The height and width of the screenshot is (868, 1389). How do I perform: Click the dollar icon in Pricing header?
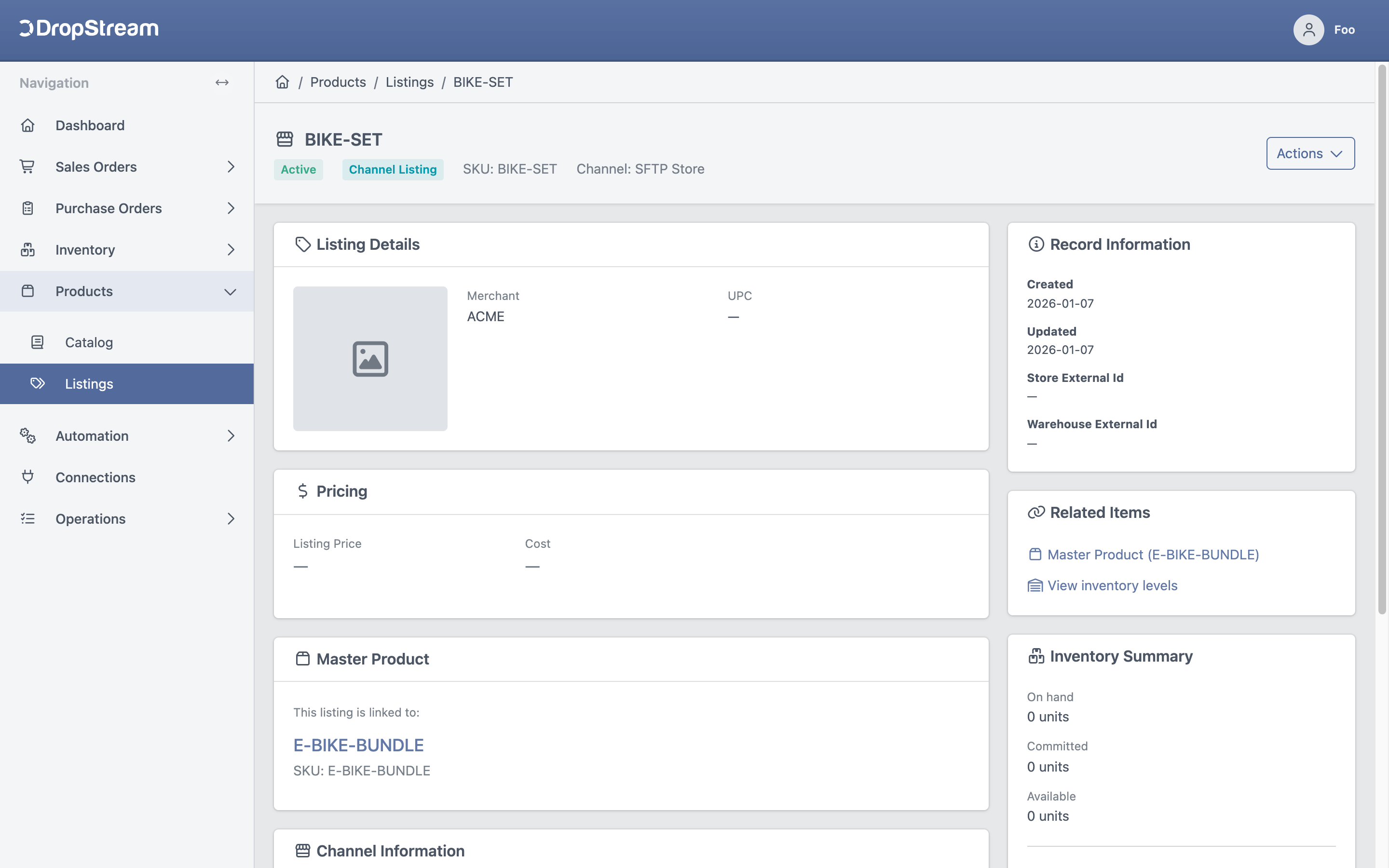pos(302,491)
